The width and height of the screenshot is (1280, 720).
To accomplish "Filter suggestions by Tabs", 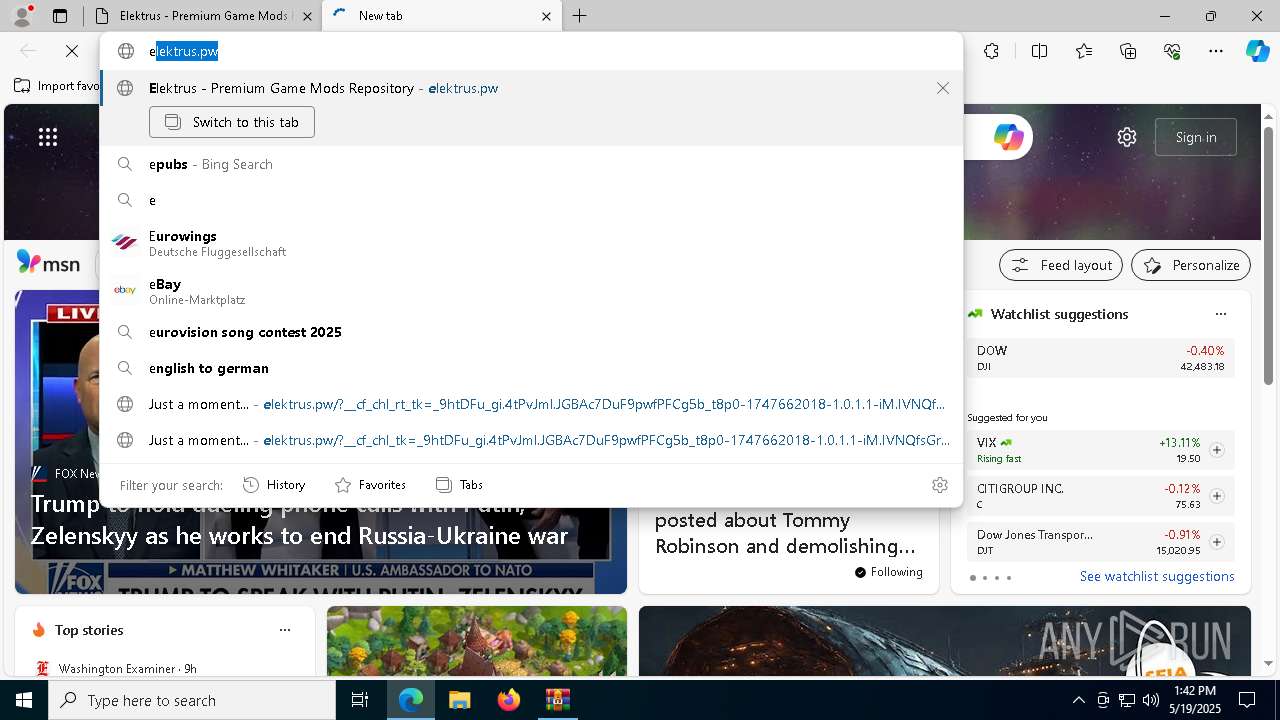I will click(x=459, y=485).
